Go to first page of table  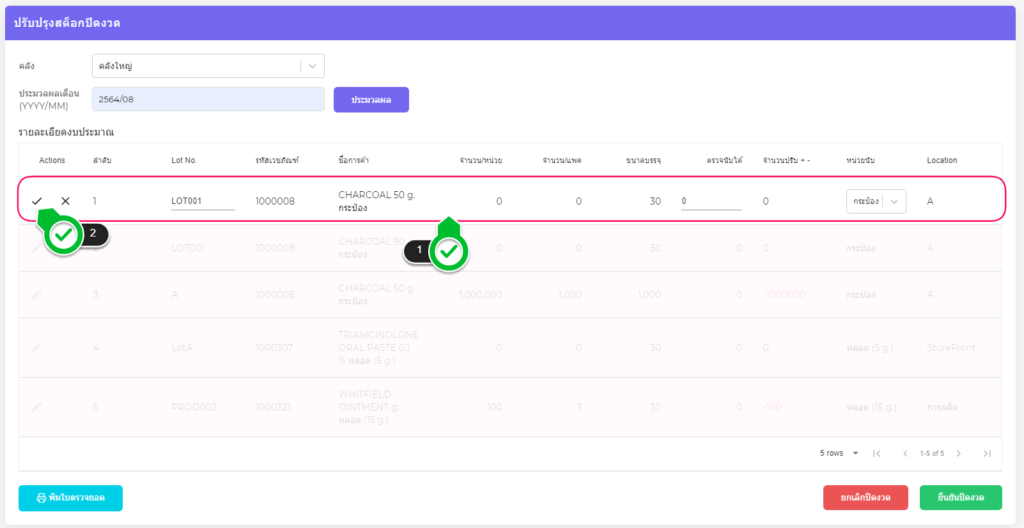coord(876,453)
